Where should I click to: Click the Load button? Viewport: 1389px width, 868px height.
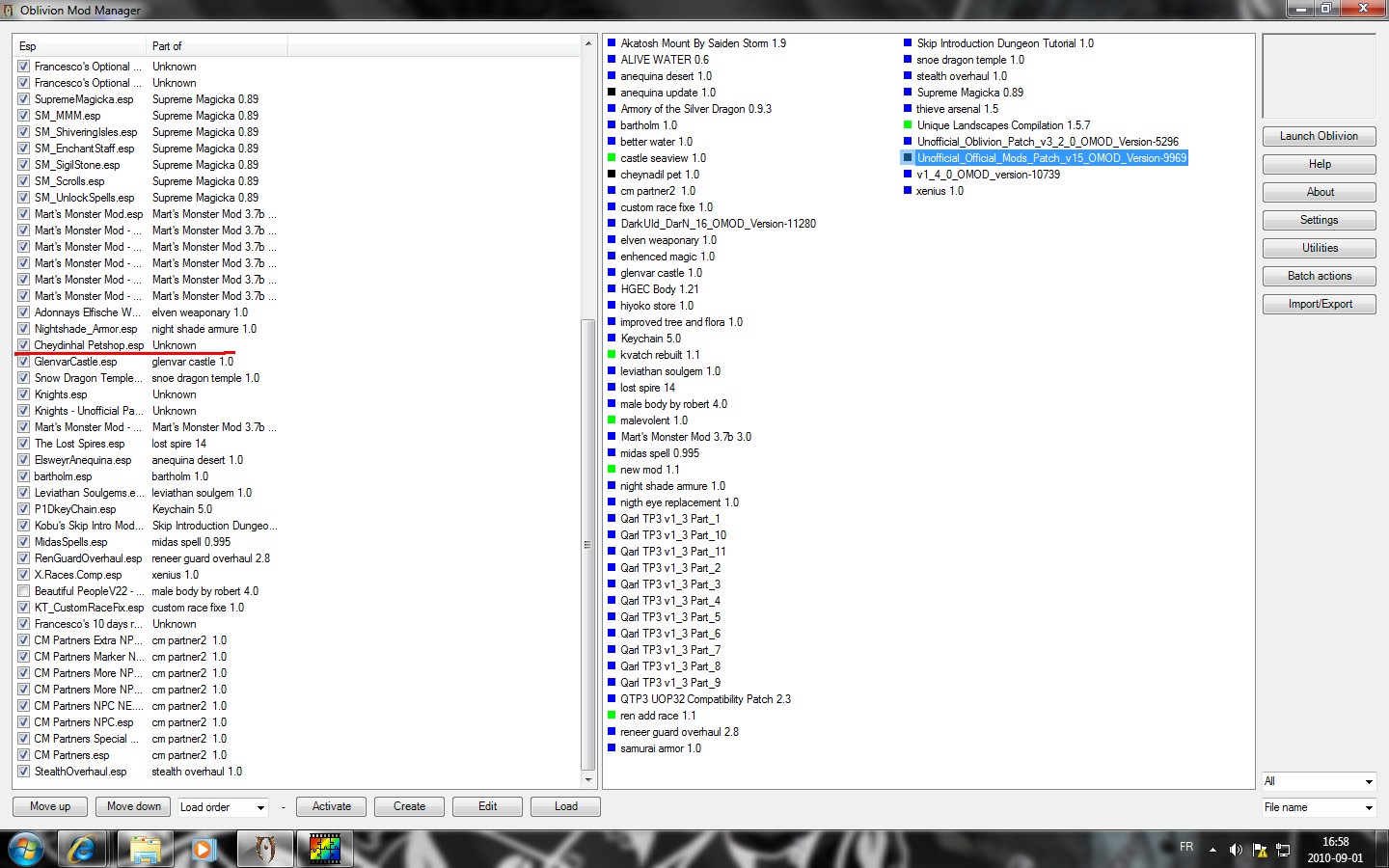566,807
